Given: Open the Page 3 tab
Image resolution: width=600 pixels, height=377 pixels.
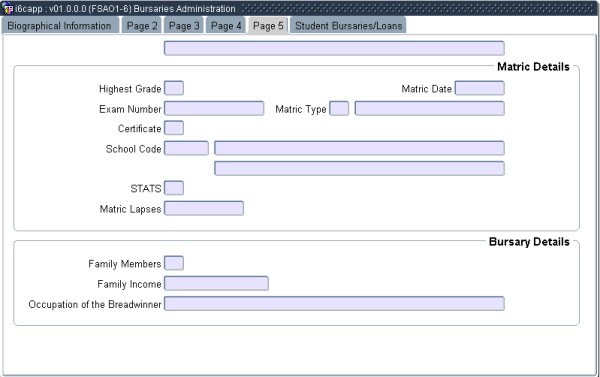Looking at the screenshot, I should click(x=184, y=26).
